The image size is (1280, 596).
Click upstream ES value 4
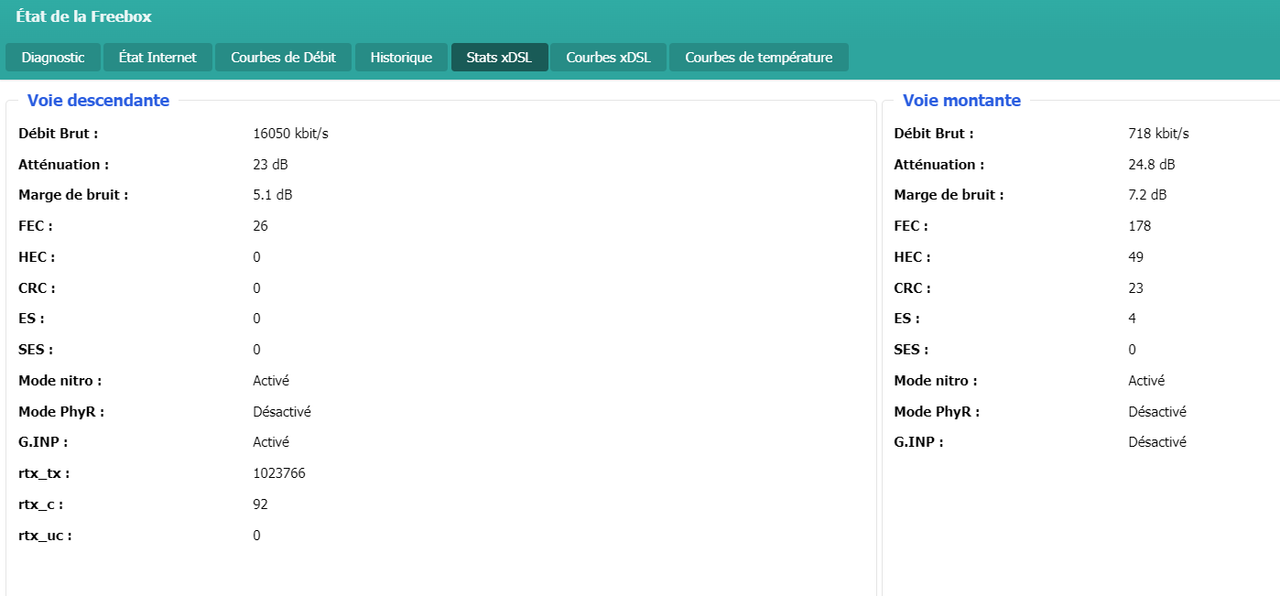[x=1132, y=318]
